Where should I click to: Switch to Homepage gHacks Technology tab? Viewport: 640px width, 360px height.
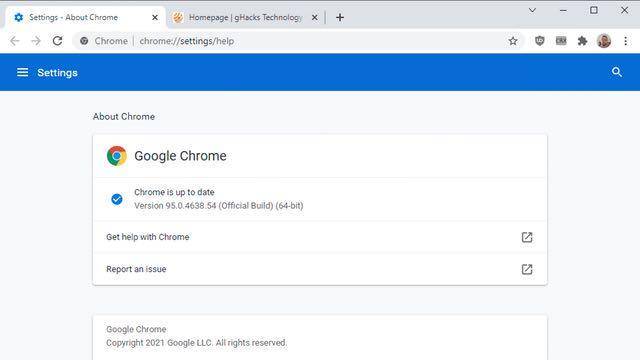[x=245, y=18]
